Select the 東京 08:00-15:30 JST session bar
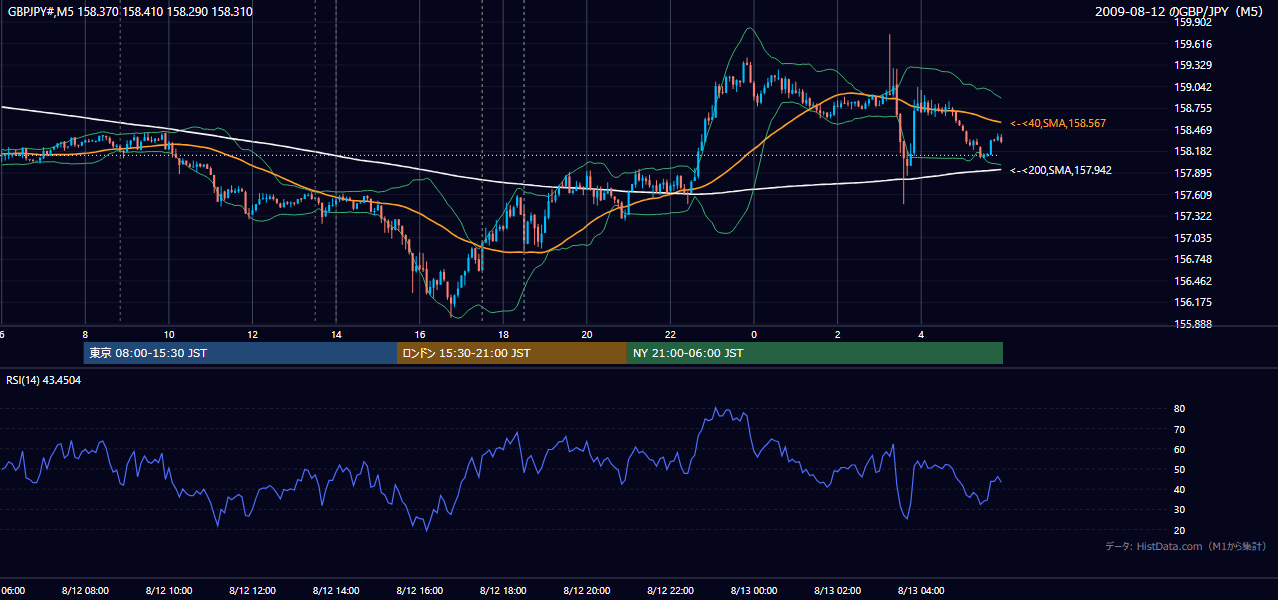The image size is (1278, 600). (x=240, y=353)
